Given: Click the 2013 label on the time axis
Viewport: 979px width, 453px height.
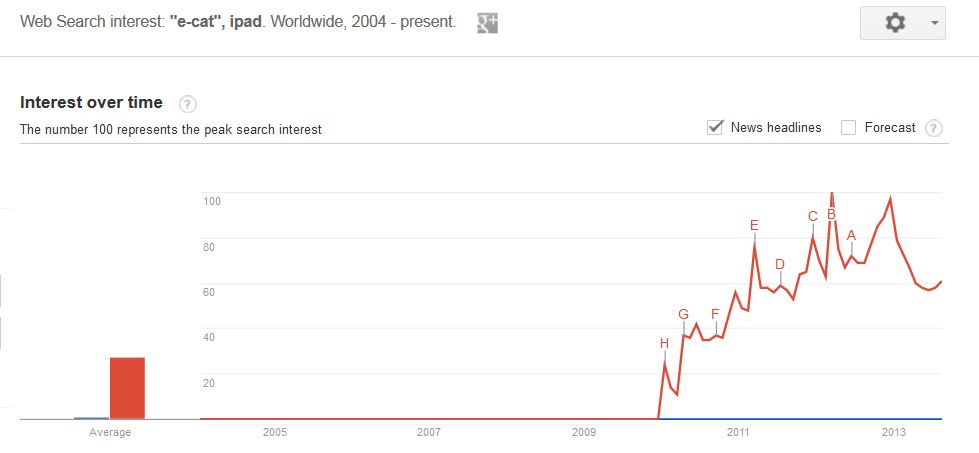Looking at the screenshot, I should [x=893, y=432].
